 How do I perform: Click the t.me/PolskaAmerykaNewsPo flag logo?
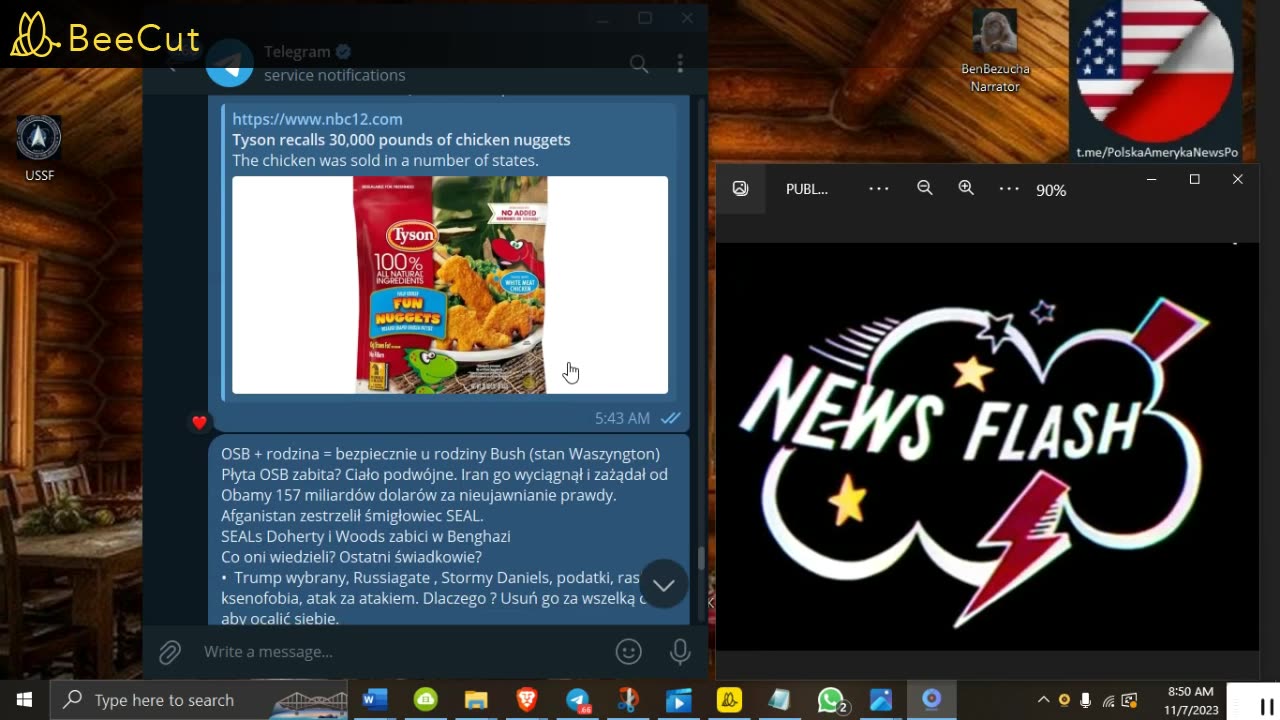(1156, 80)
